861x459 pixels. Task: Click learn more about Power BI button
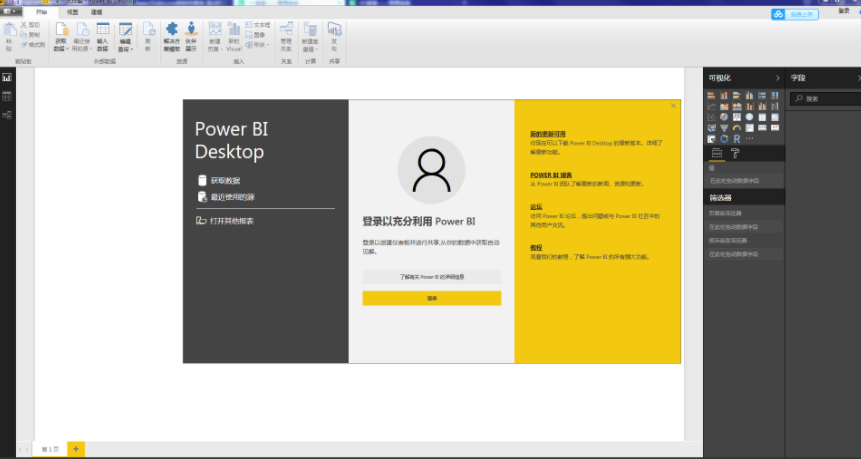pos(432,277)
